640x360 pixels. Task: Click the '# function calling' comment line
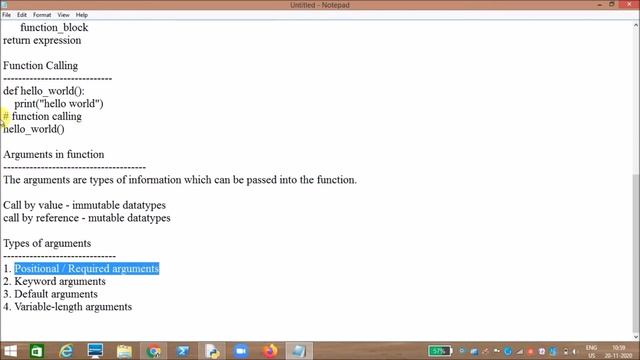42,116
